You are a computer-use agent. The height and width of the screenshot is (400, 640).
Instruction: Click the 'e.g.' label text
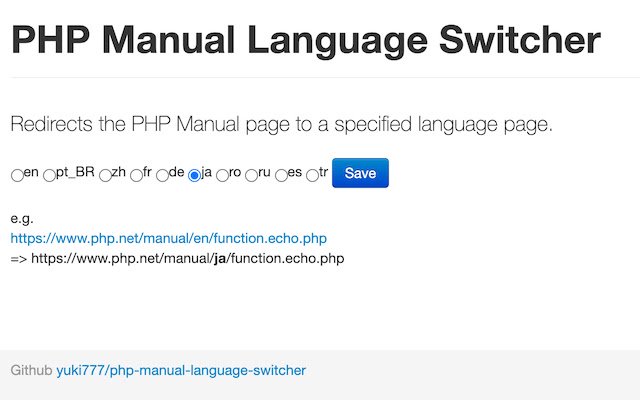pyautogui.click(x=22, y=219)
